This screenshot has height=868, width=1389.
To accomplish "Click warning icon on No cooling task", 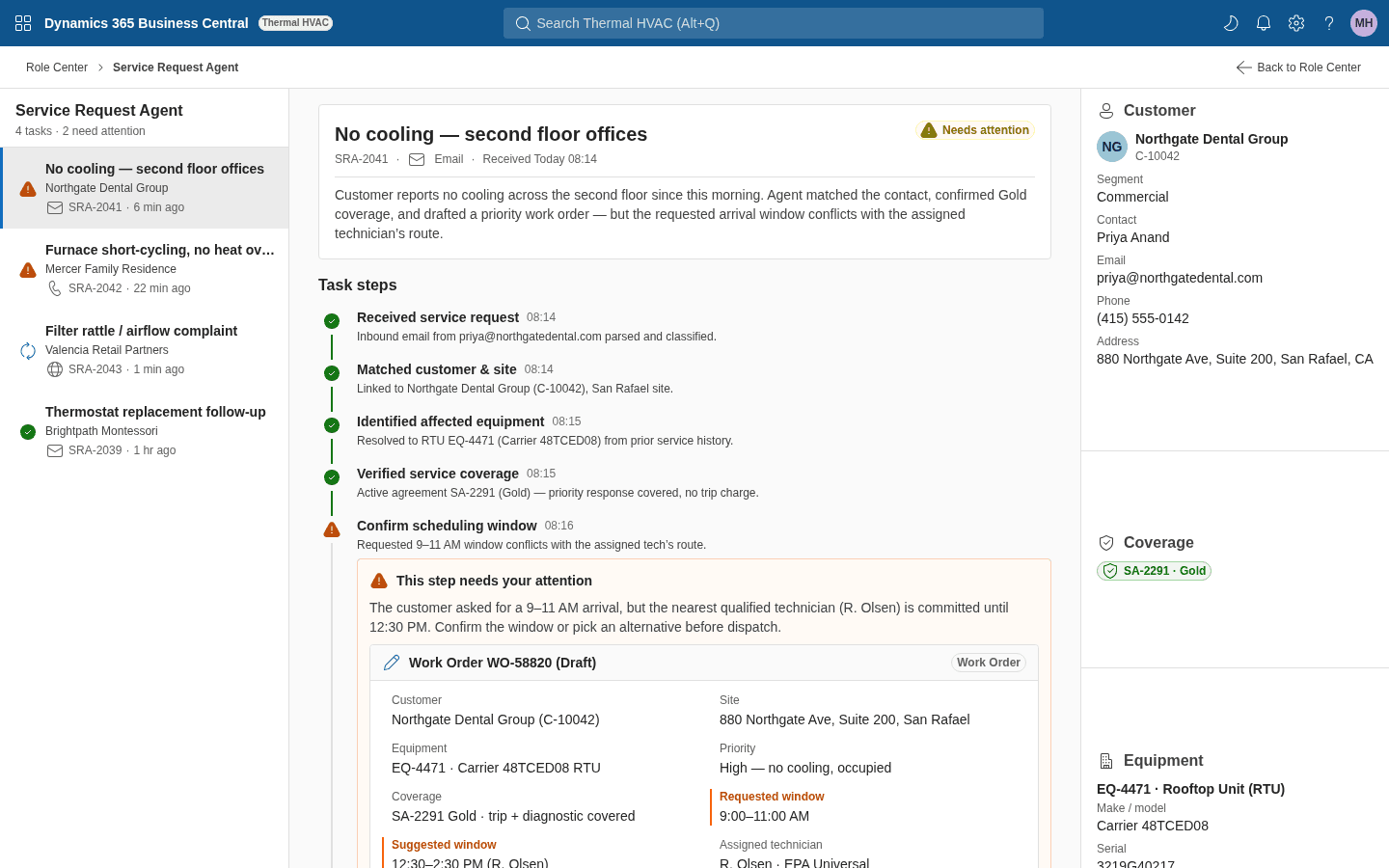I will [x=28, y=189].
